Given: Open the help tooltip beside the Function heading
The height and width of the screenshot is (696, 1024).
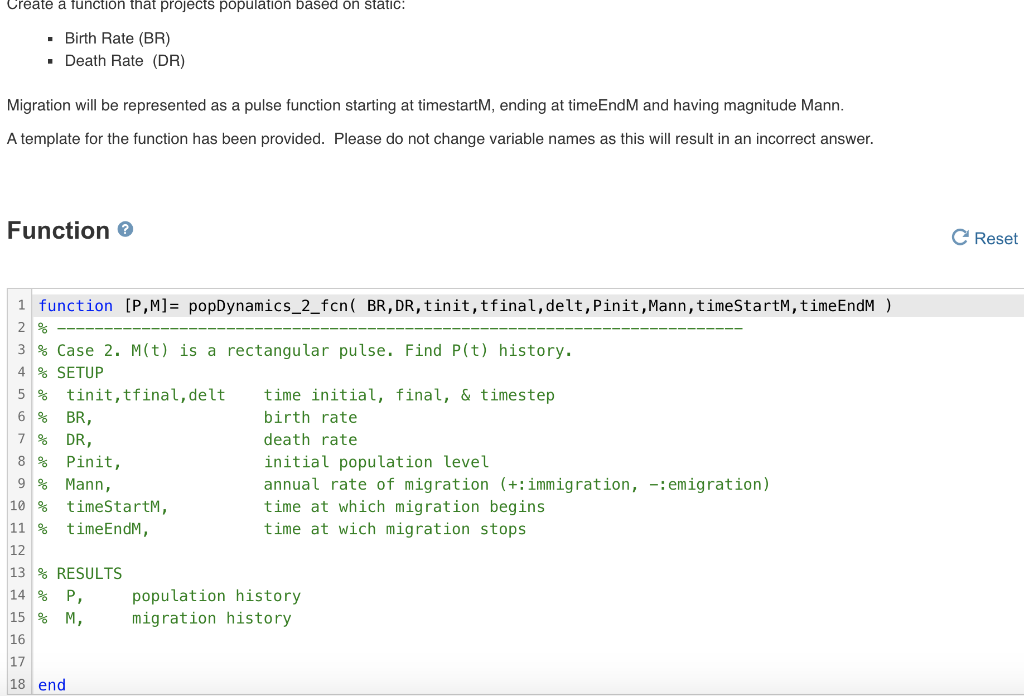Looking at the screenshot, I should 123,229.
